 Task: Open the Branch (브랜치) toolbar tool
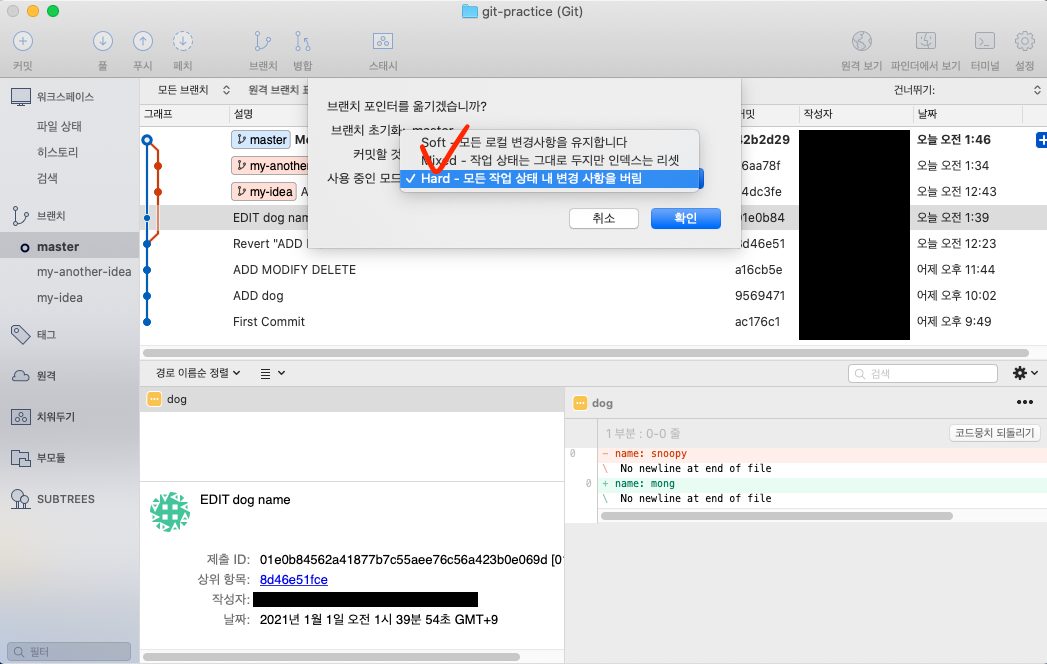point(262,41)
